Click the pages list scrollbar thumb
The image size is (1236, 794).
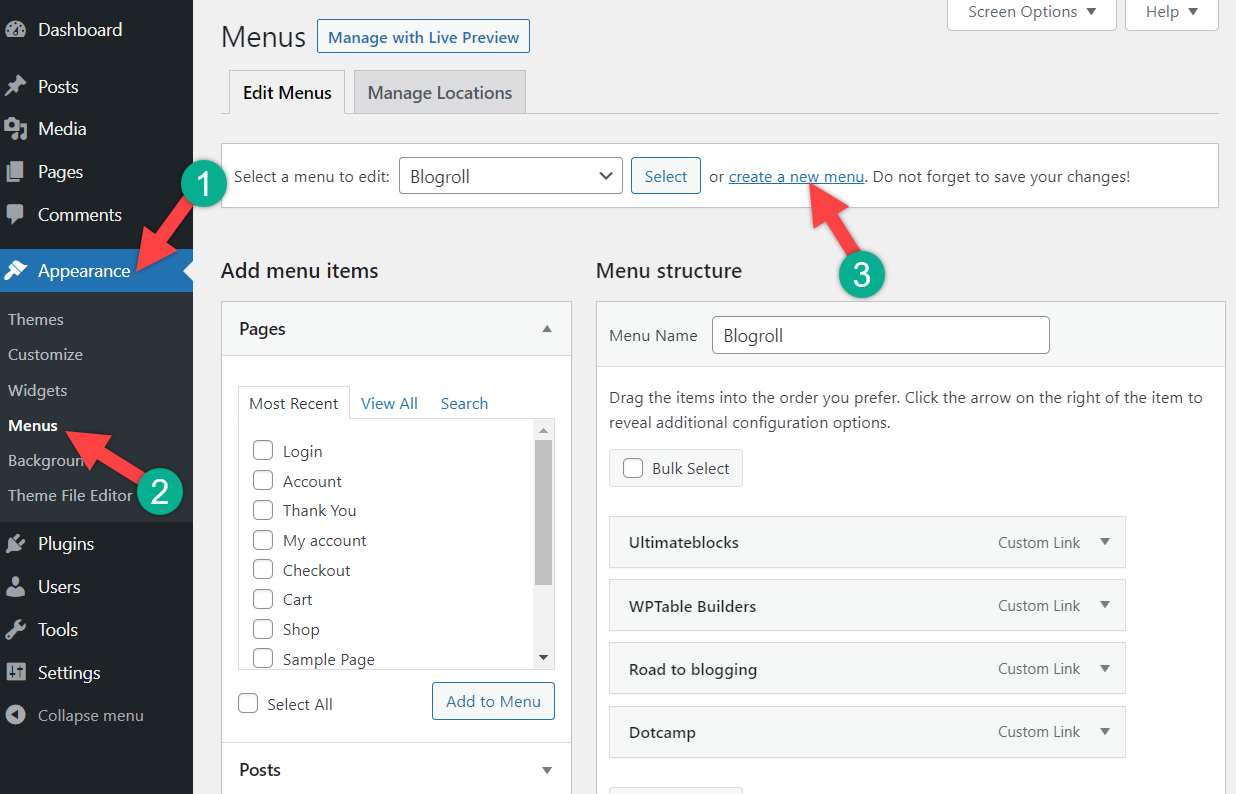coord(543,512)
